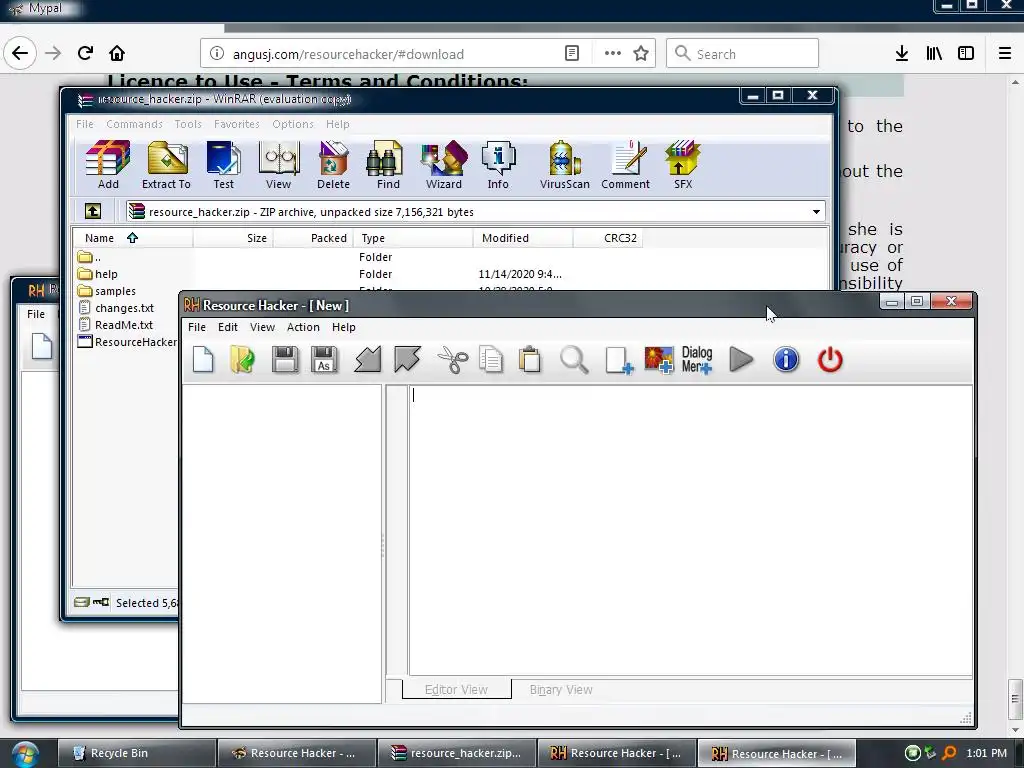Viewport: 1024px width, 768px height.
Task: Click the Add new resource page icon
Action: tap(618, 360)
